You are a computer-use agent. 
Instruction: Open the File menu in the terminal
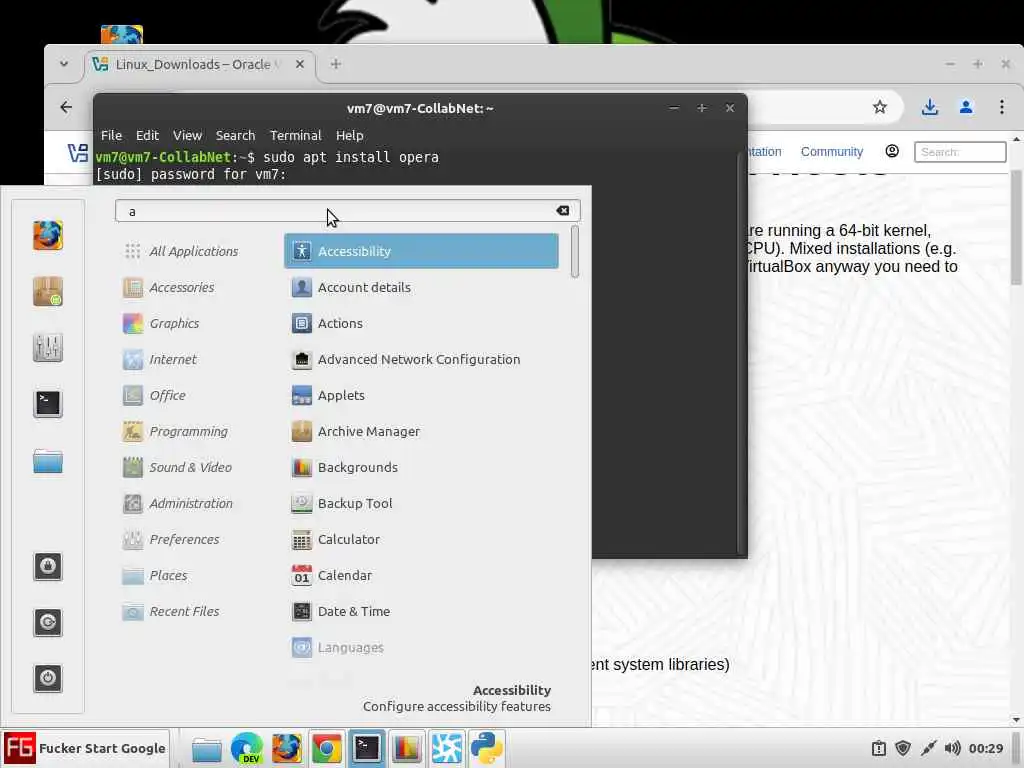pos(111,135)
